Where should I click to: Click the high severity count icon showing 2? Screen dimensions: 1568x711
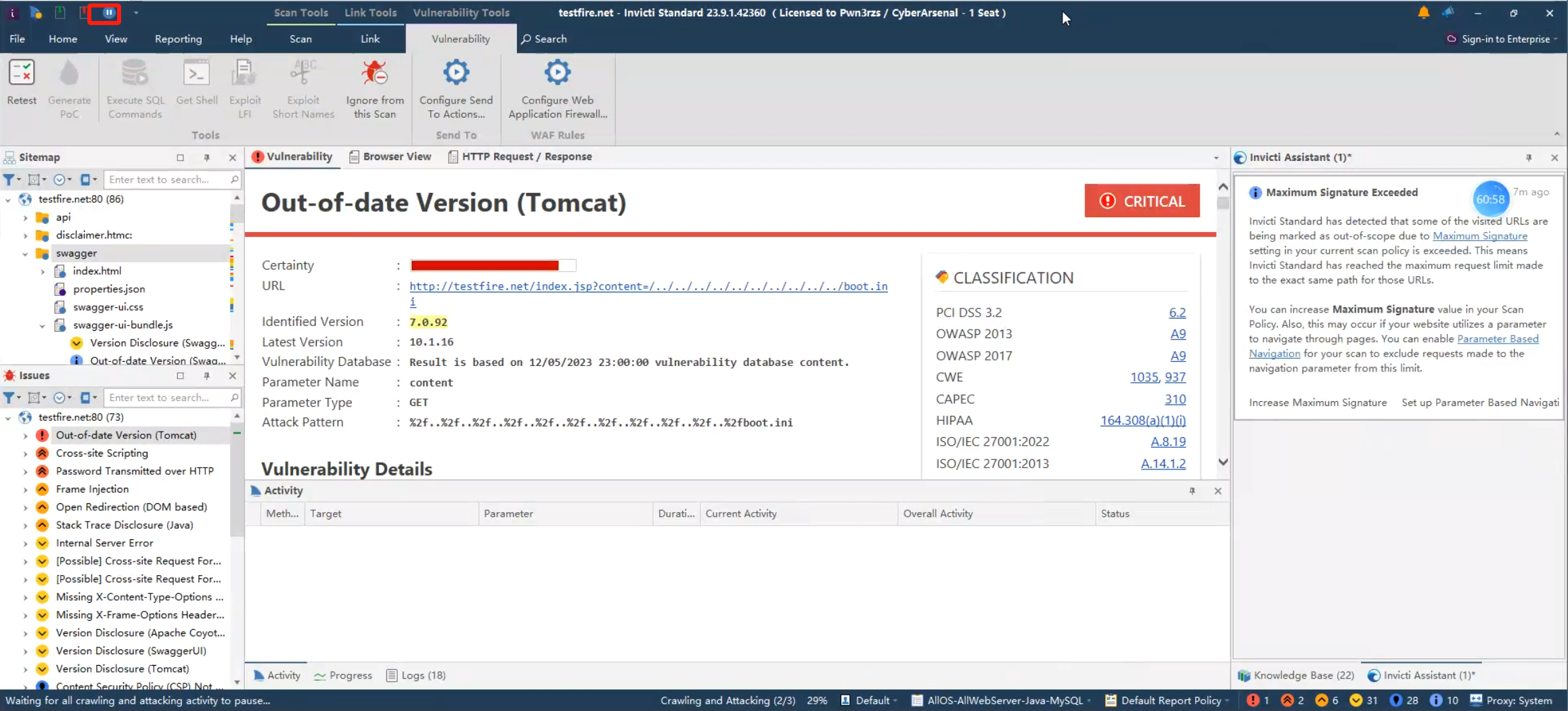pyautogui.click(x=1287, y=700)
